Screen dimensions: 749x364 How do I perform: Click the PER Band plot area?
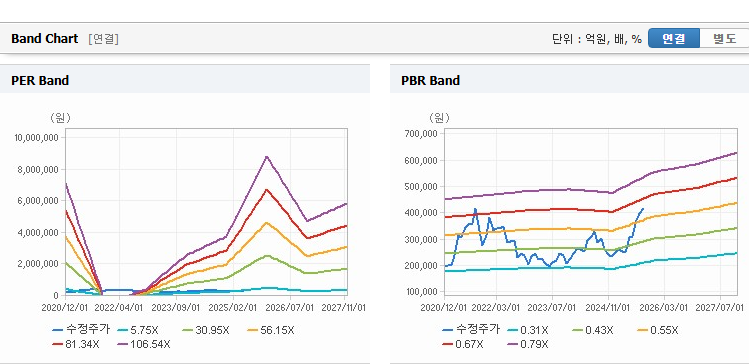click(x=206, y=212)
